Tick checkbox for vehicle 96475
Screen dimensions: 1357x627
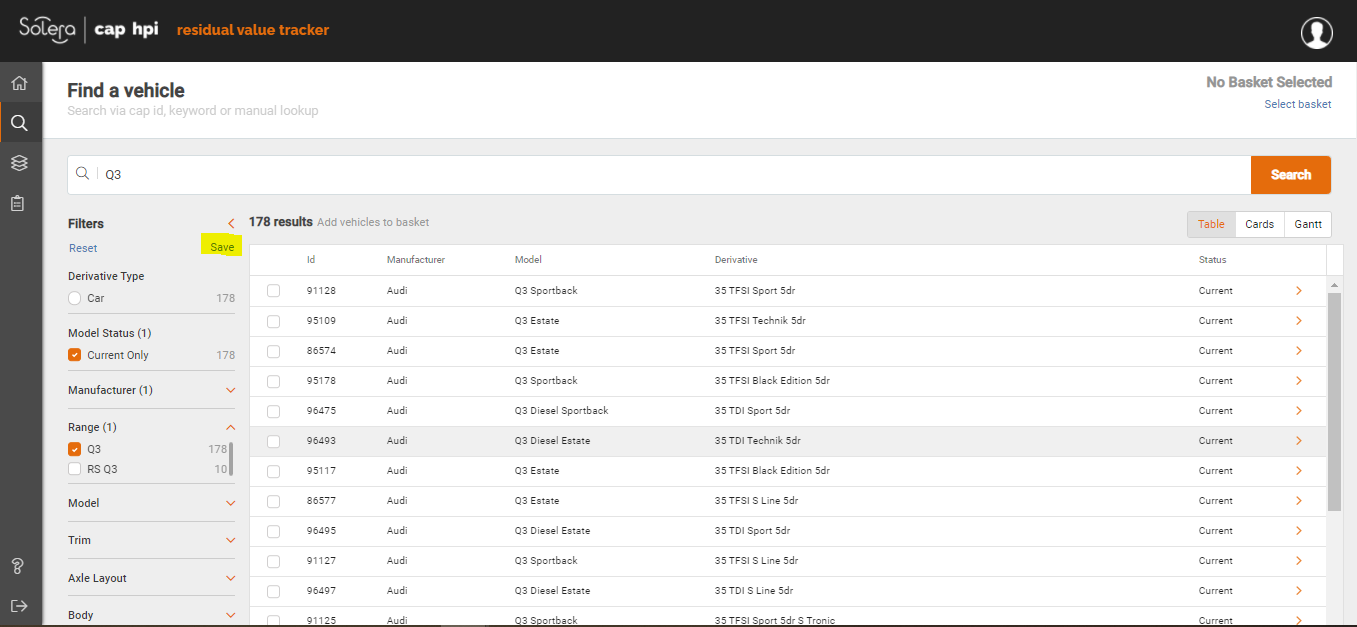coord(274,411)
